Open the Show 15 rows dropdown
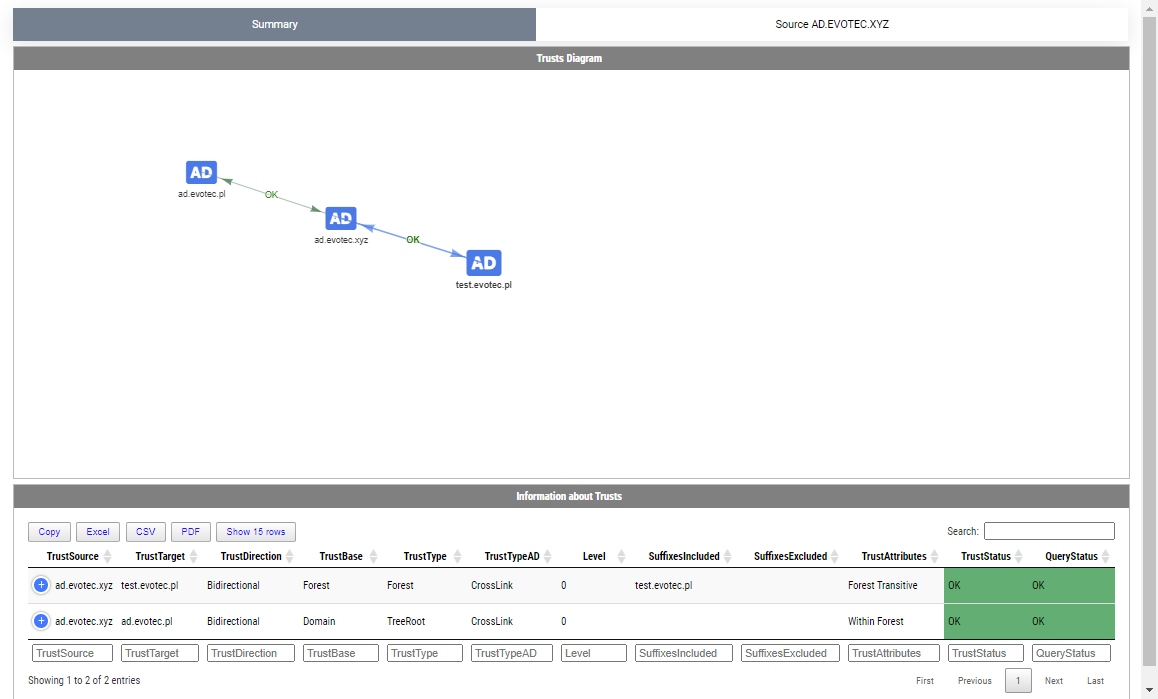This screenshot has height=699, width=1158. pyautogui.click(x=256, y=532)
